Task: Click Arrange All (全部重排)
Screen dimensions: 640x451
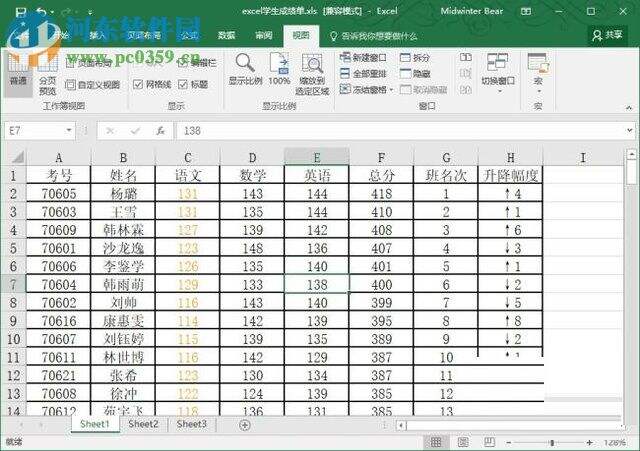Action: 363,73
